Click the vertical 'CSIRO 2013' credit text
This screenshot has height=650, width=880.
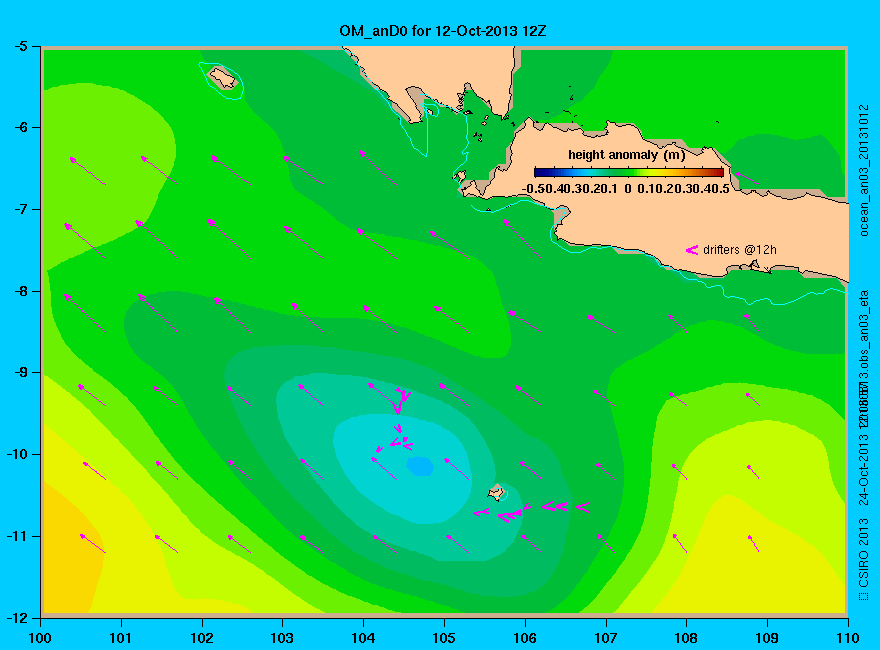[864, 552]
